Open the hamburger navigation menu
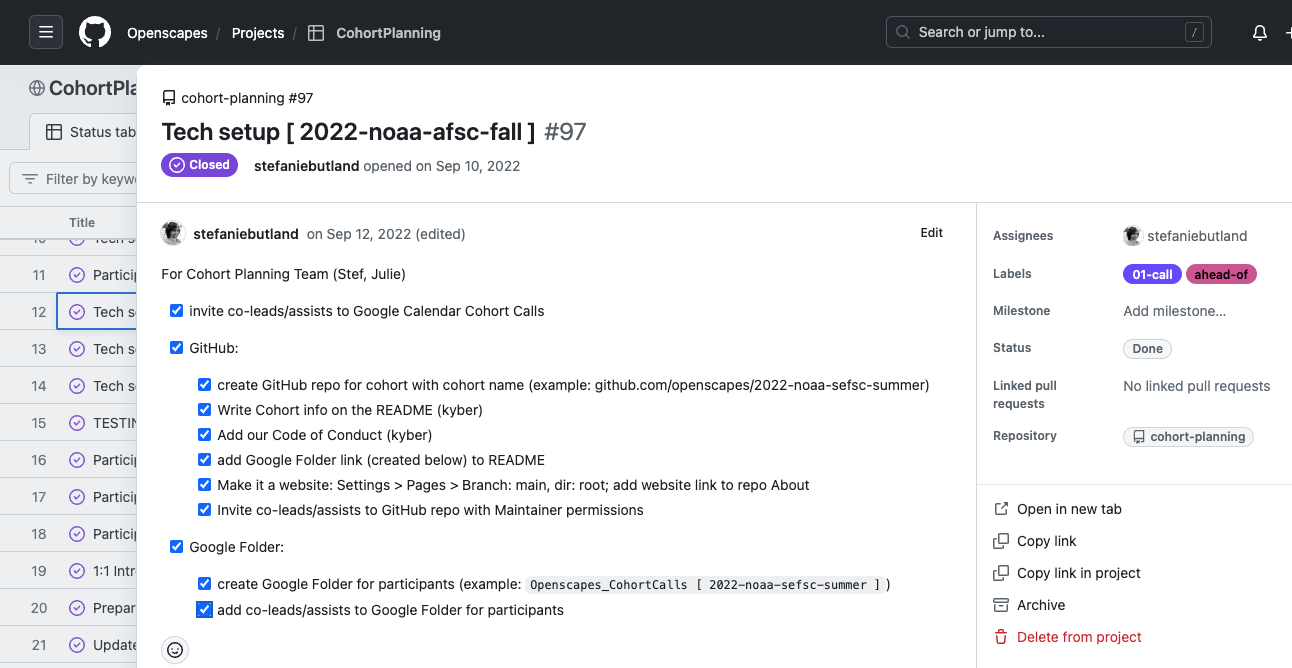Viewport: 1292px width, 668px height. click(46, 32)
